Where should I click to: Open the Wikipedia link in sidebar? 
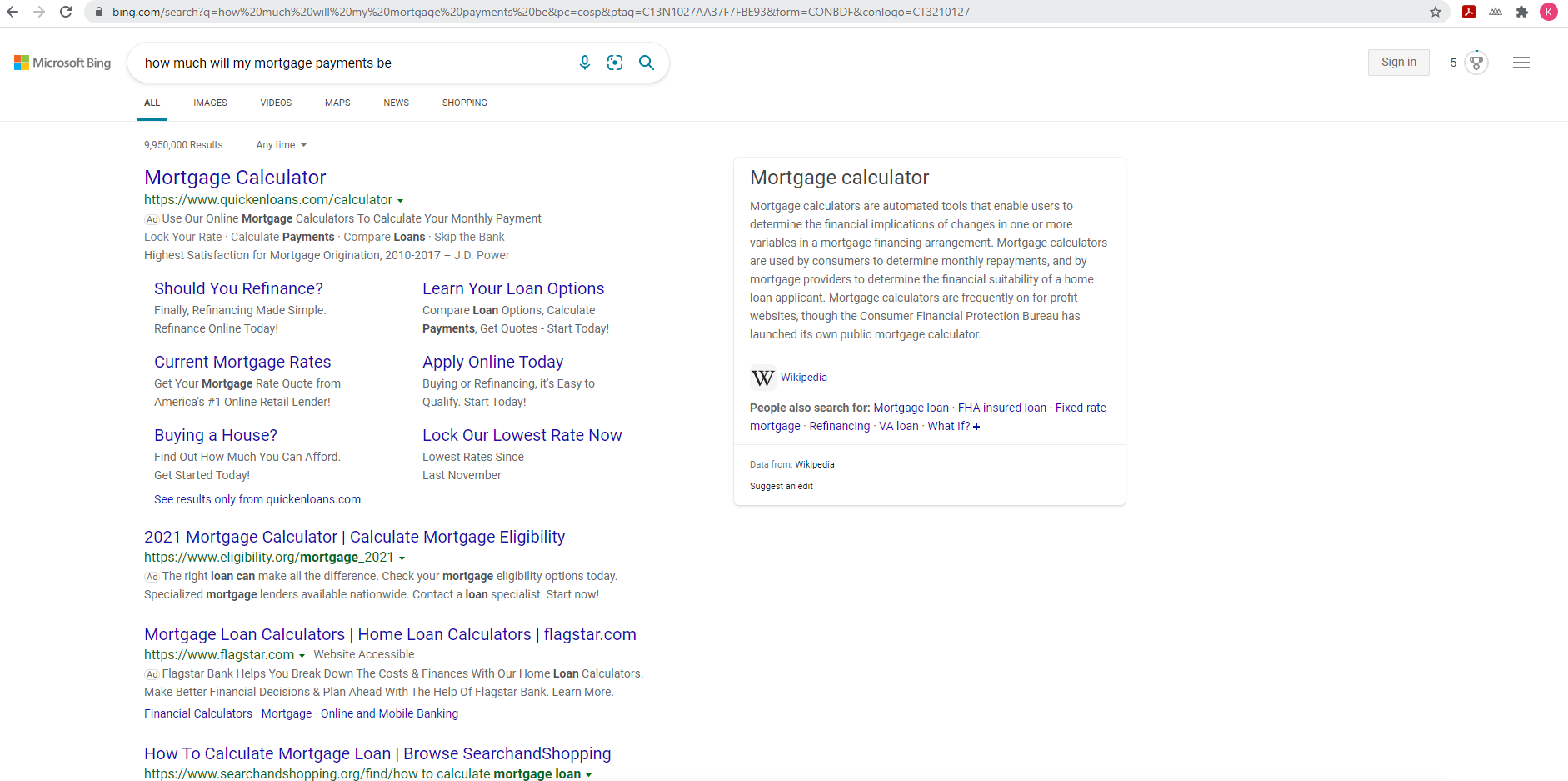click(x=803, y=378)
